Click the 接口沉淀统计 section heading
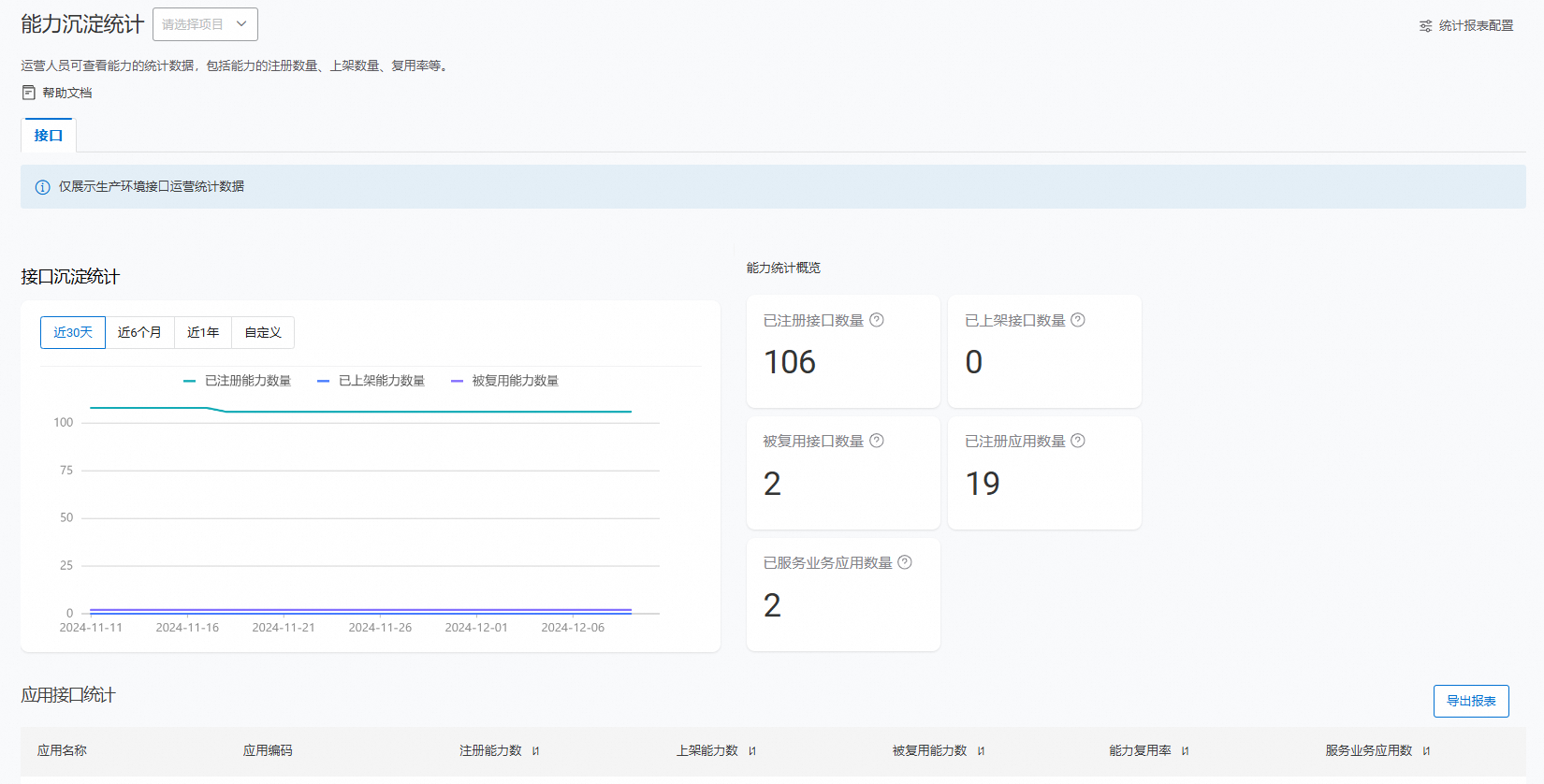This screenshot has width=1544, height=784. (70, 277)
